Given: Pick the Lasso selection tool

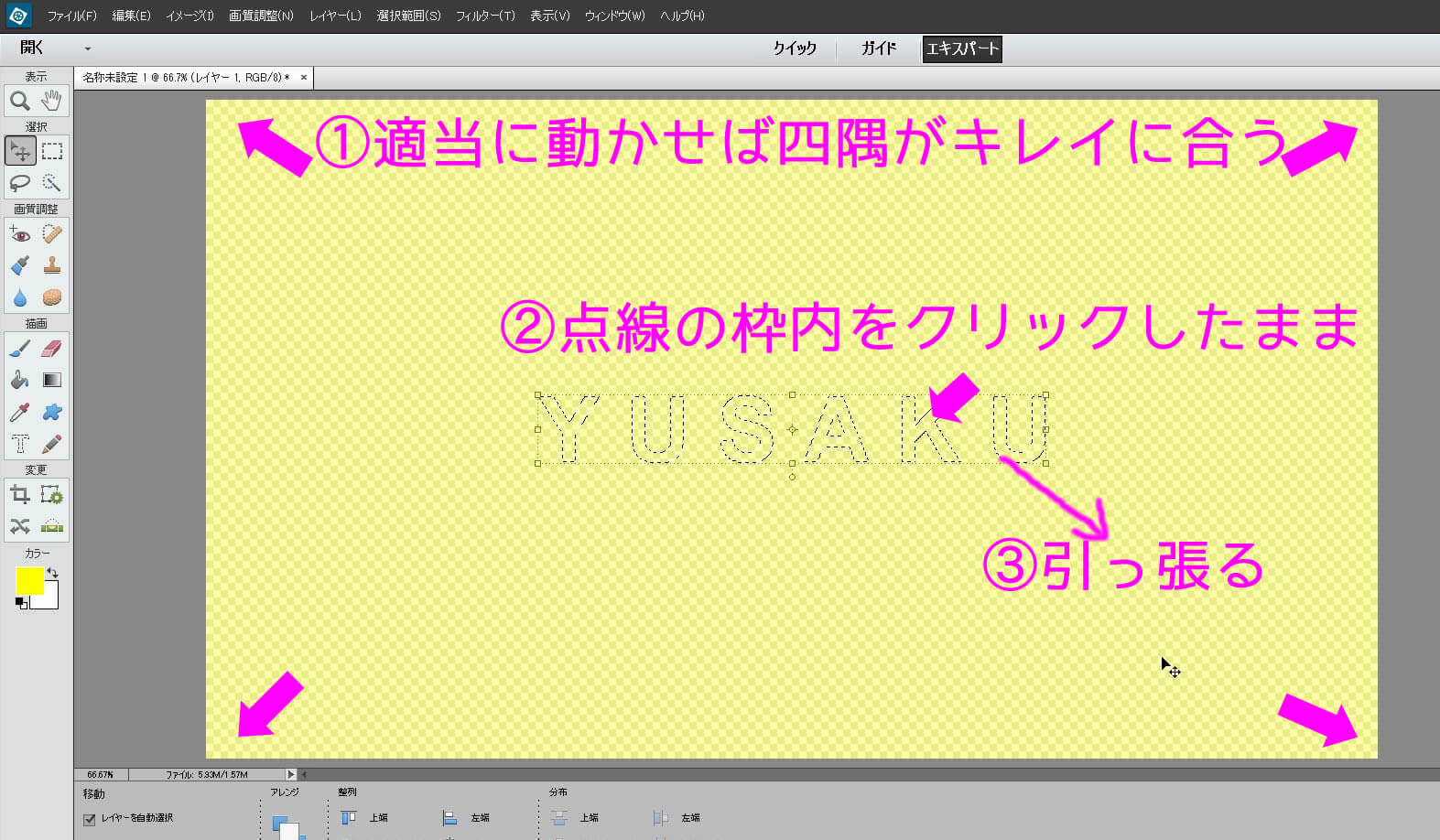Looking at the screenshot, I should tap(19, 183).
